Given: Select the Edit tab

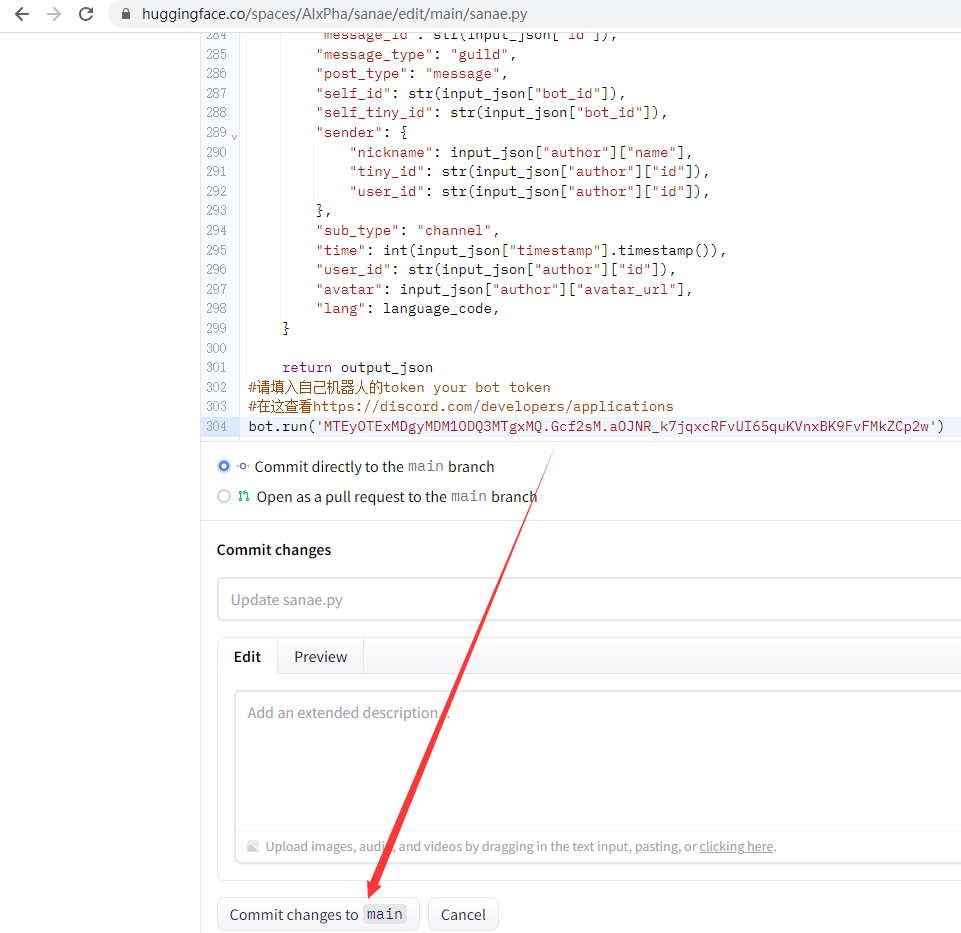Looking at the screenshot, I should coord(247,656).
